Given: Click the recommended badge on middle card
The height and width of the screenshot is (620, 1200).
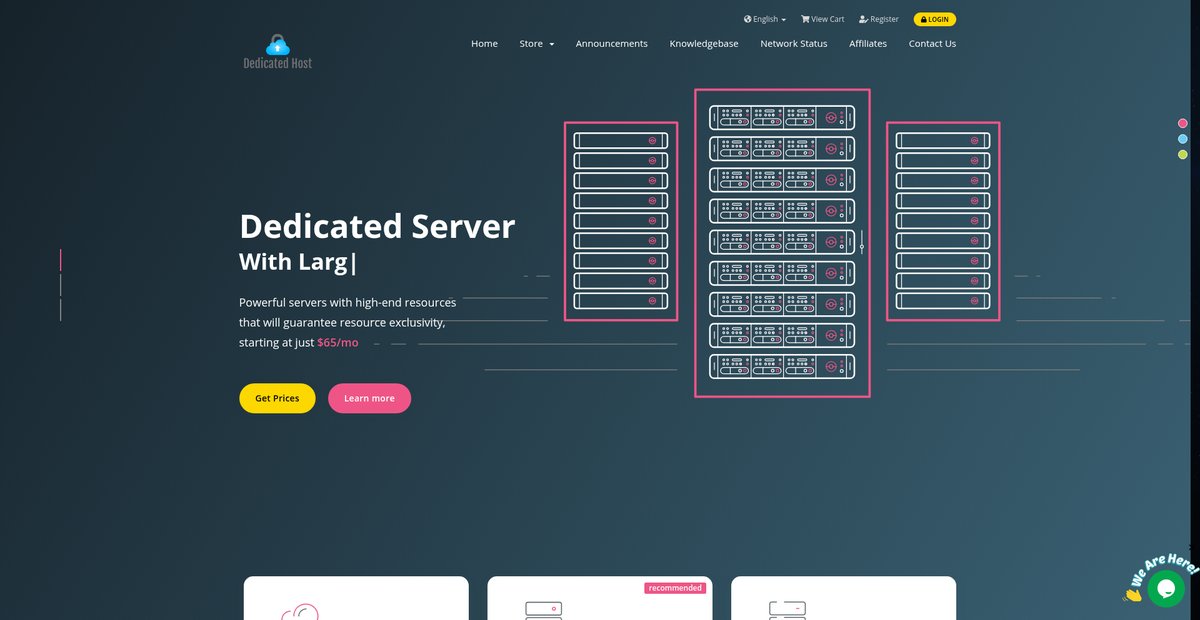Looking at the screenshot, I should point(675,588).
